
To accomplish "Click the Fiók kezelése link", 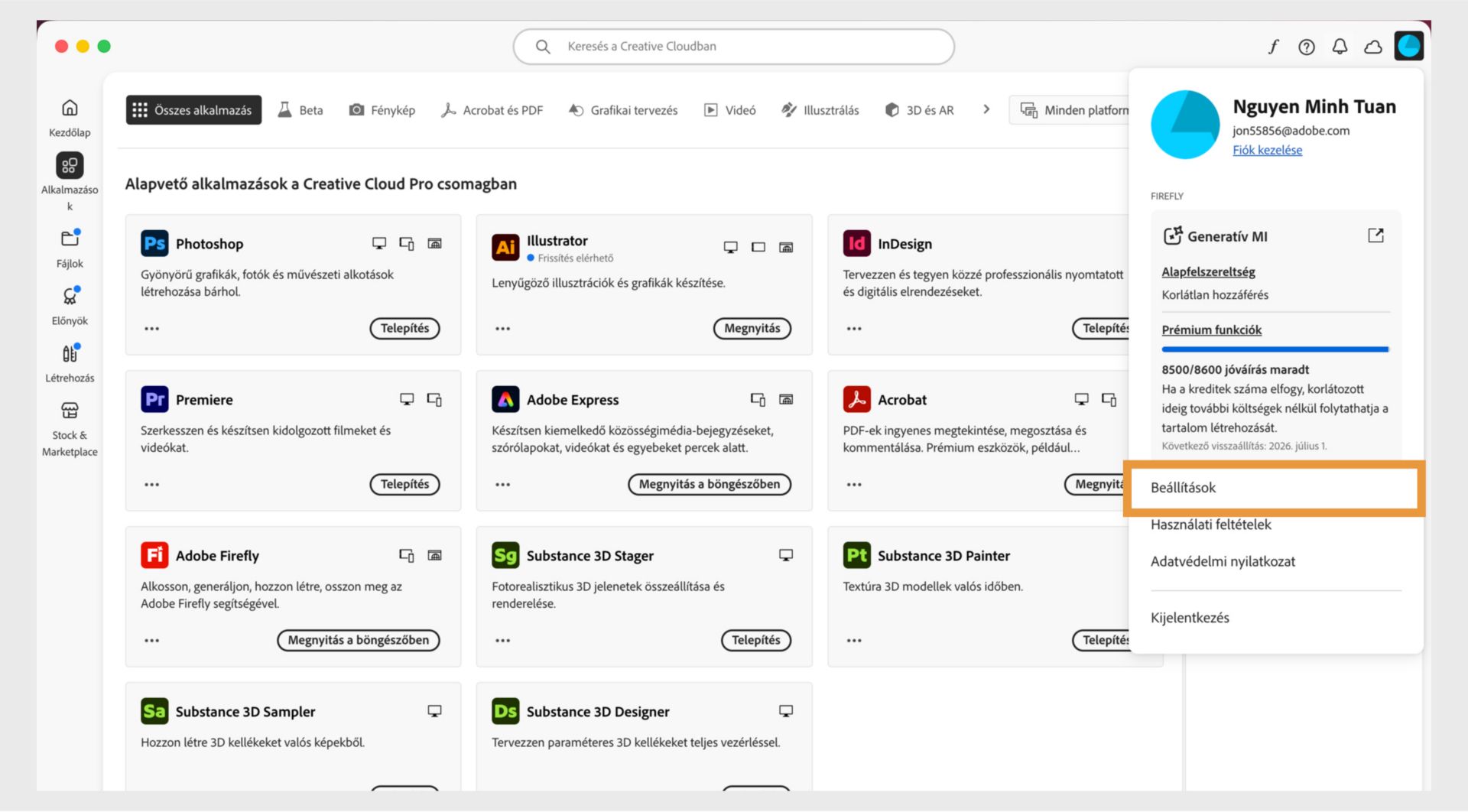I will (1267, 150).
